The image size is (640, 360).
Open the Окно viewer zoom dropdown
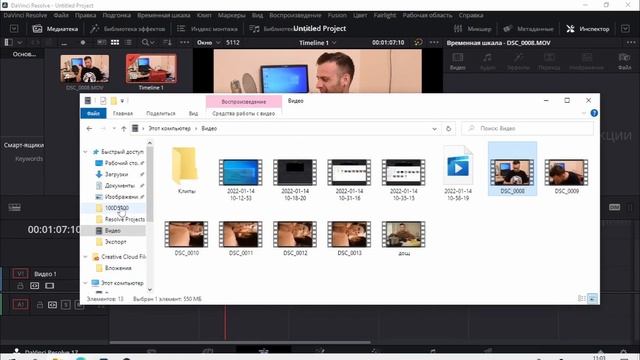tap(209, 42)
